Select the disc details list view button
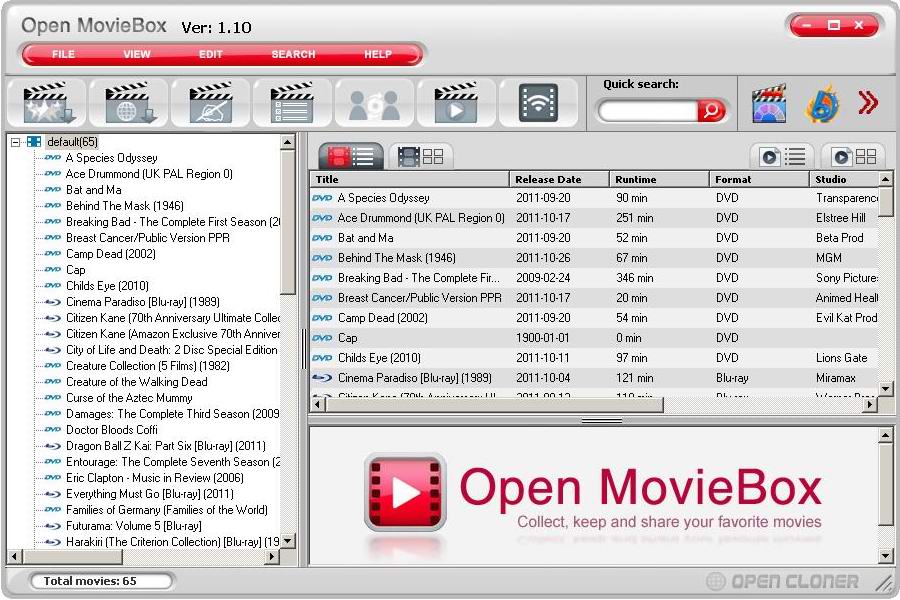 (782, 156)
